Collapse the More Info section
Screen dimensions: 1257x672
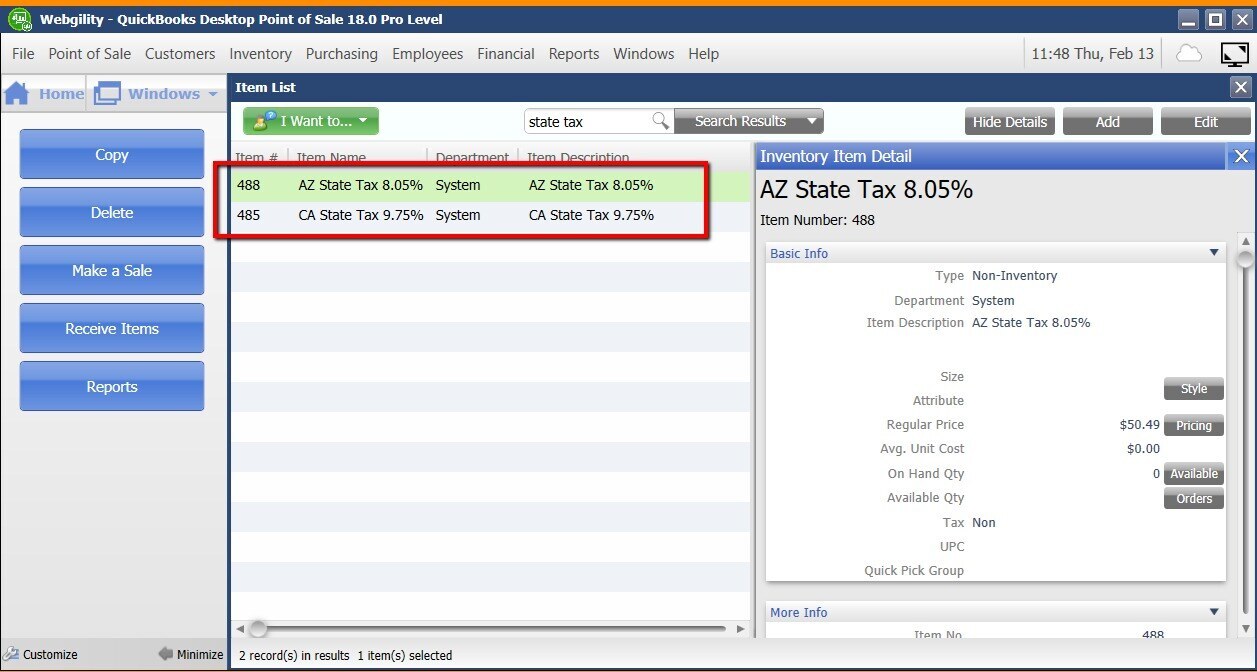point(1214,612)
